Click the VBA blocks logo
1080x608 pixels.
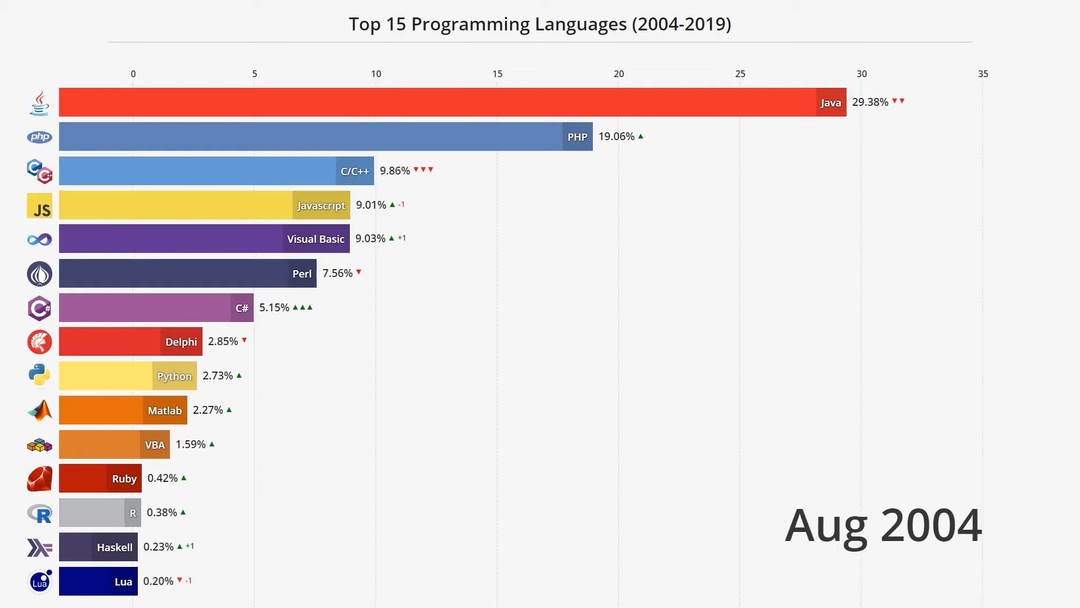click(x=39, y=445)
